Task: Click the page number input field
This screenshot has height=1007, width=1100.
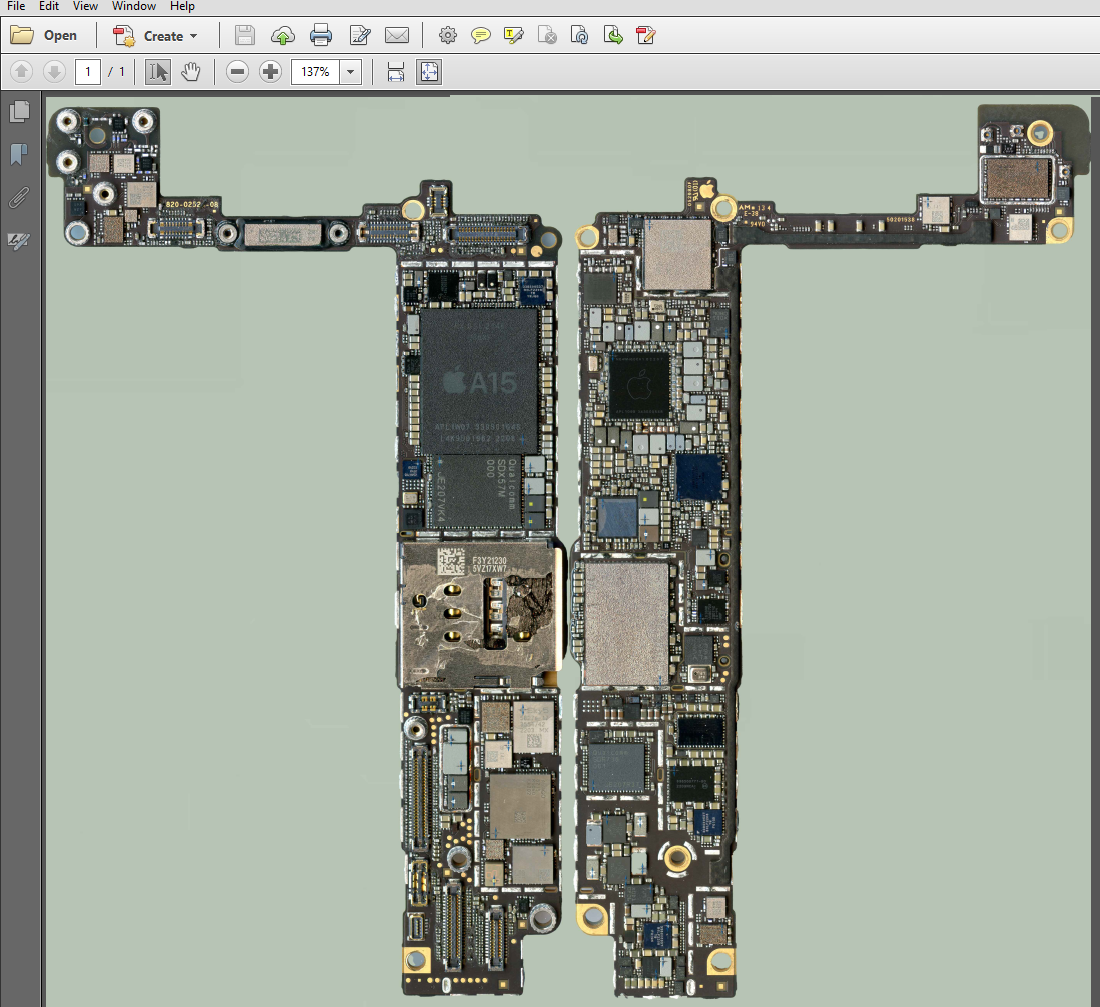Action: (88, 72)
